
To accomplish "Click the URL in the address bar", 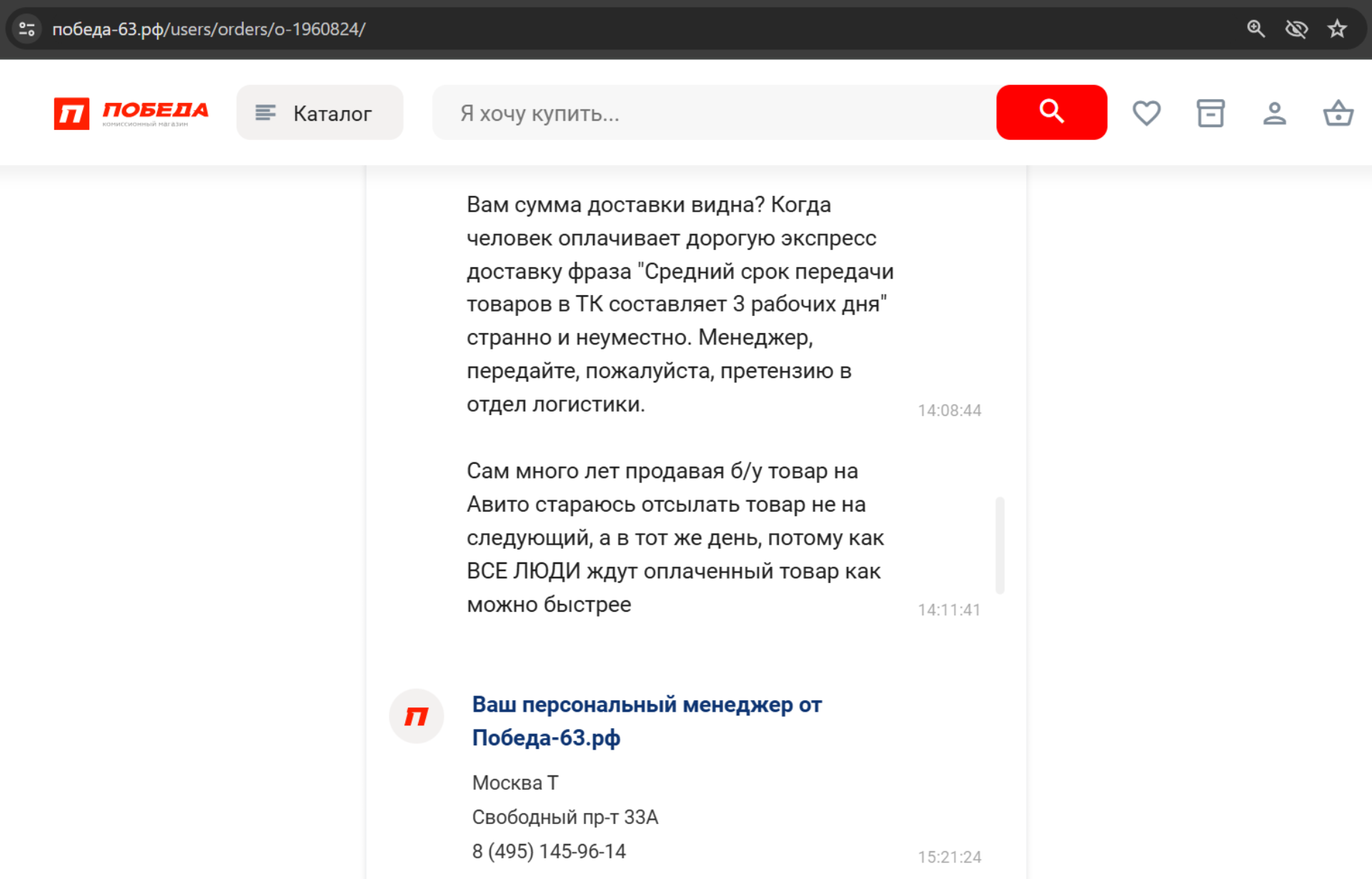I will click(x=209, y=29).
